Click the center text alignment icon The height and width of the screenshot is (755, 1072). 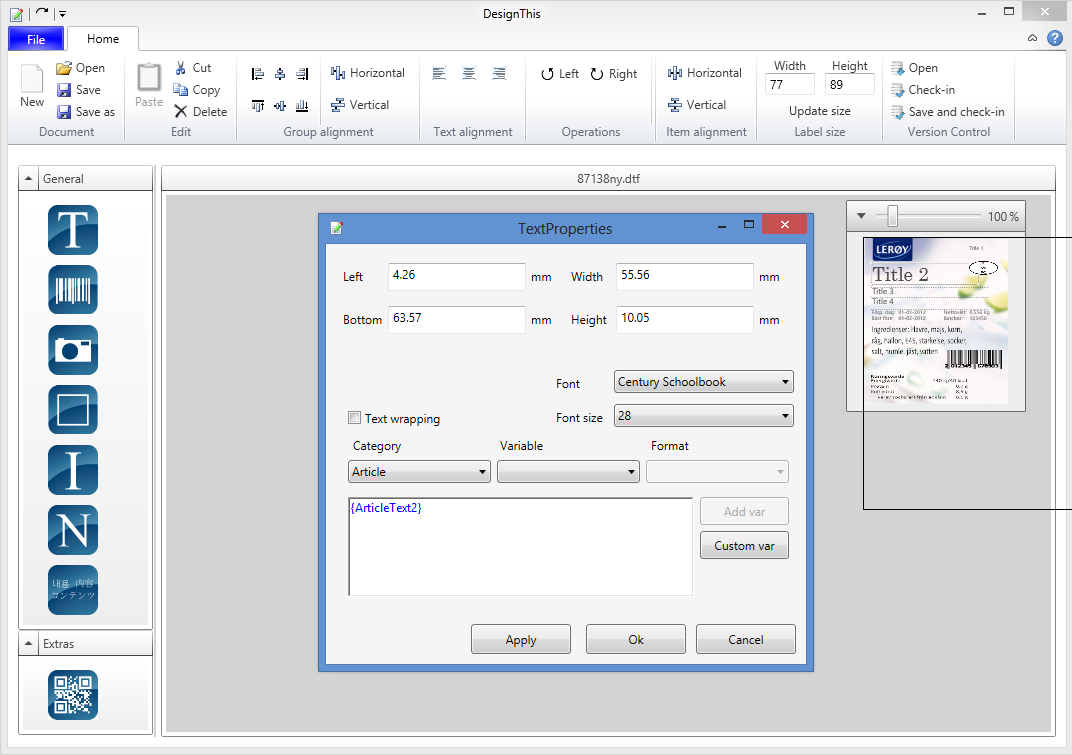(x=469, y=74)
